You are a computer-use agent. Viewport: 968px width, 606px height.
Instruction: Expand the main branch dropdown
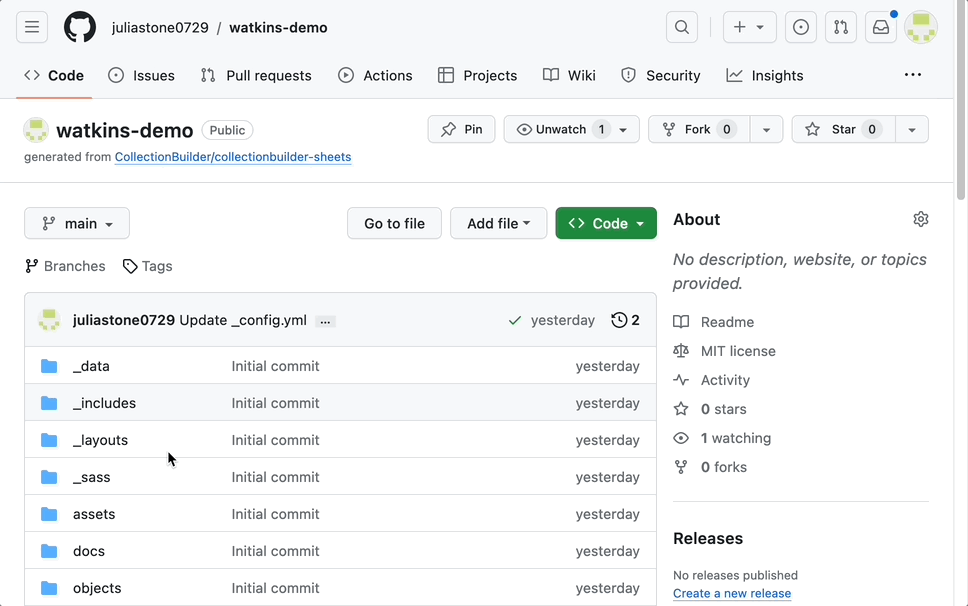click(77, 223)
